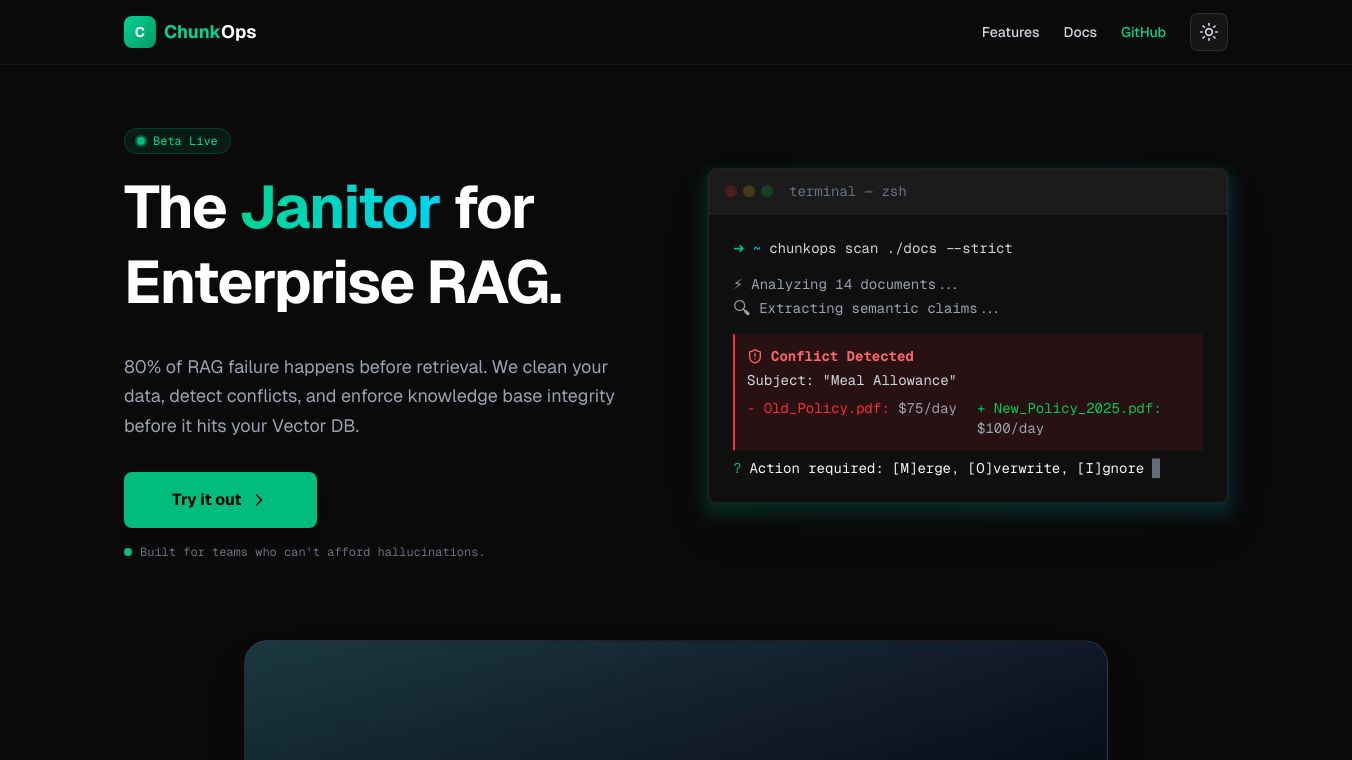Click the lightning bolt icon before Analyzing
Image resolution: width=1352 pixels, height=760 pixels.
click(738, 284)
